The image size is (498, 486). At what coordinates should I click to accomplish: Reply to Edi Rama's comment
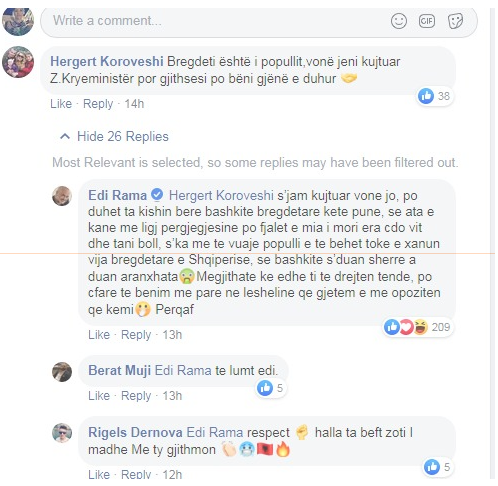click(136, 334)
